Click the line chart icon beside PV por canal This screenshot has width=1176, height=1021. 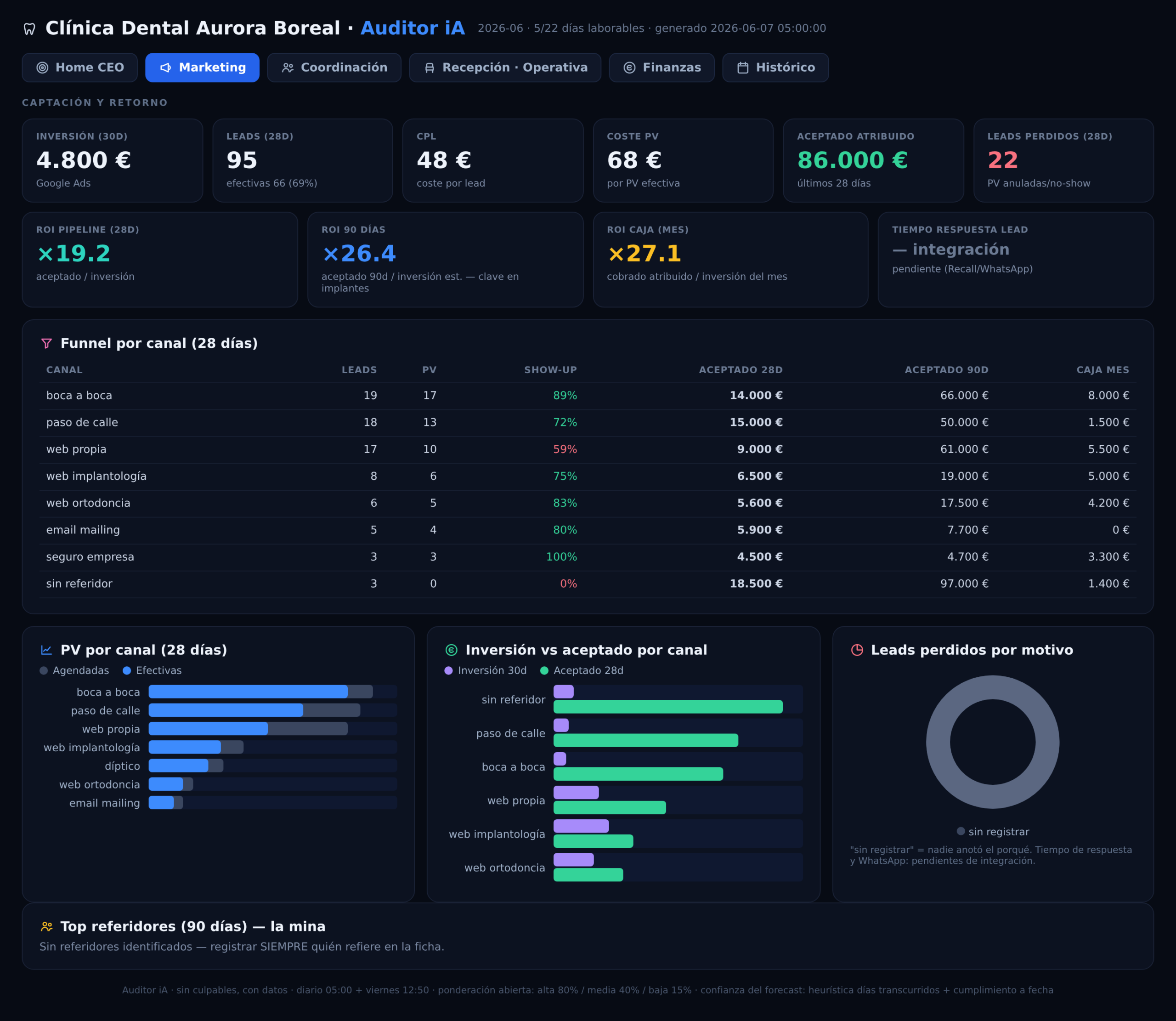point(47,650)
